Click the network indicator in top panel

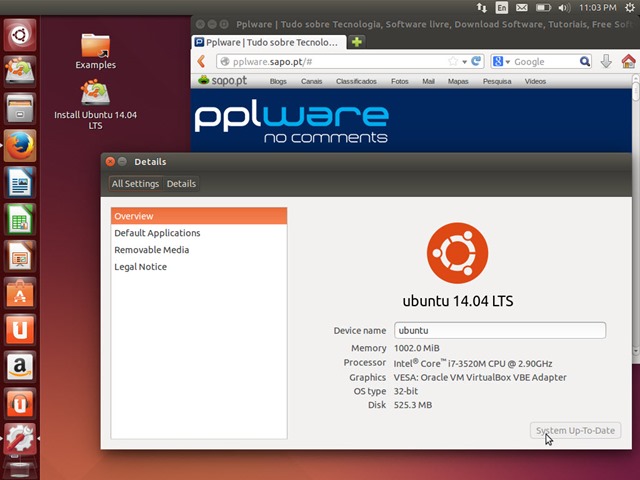[x=482, y=7]
